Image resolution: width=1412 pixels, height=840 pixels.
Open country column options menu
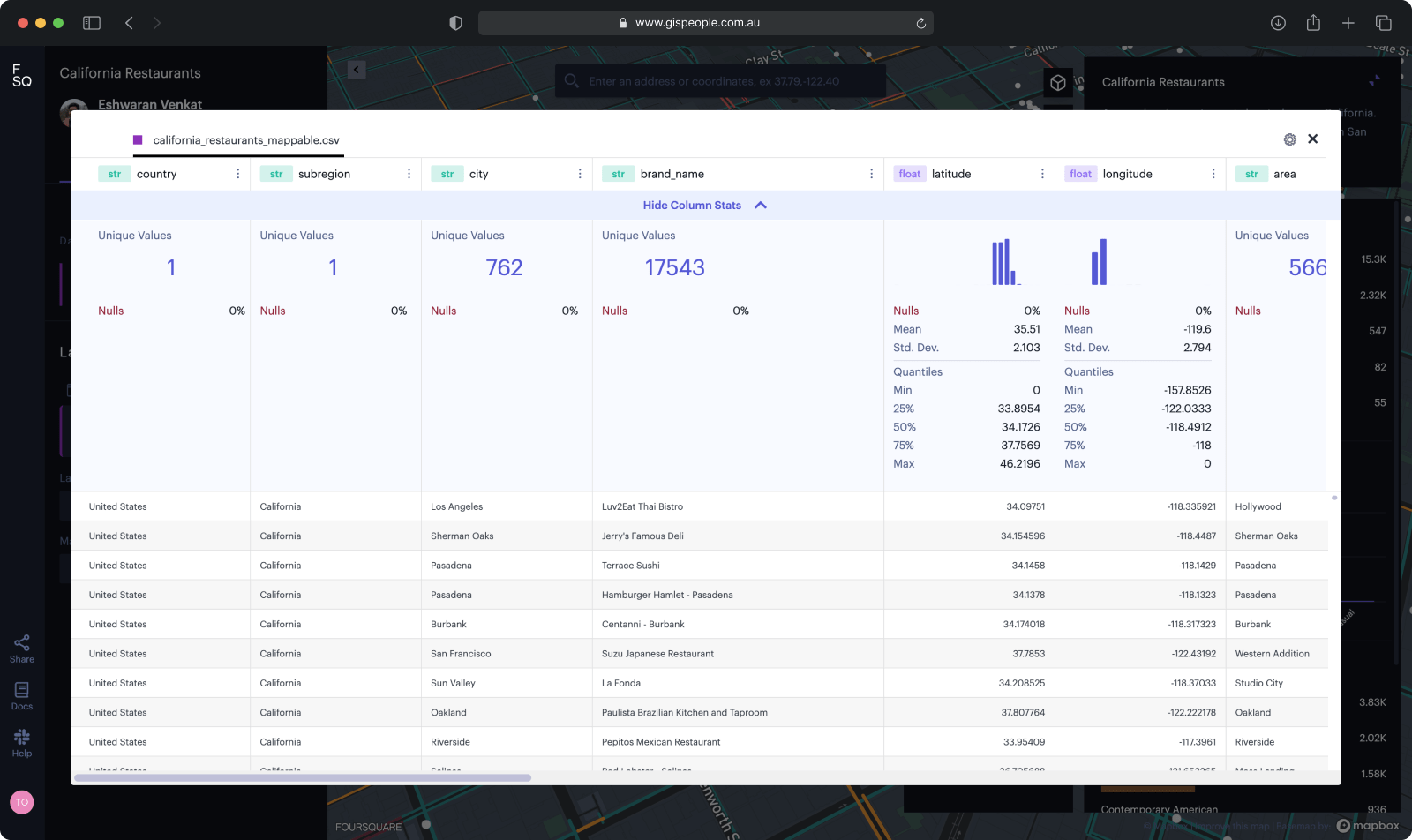pos(237,174)
